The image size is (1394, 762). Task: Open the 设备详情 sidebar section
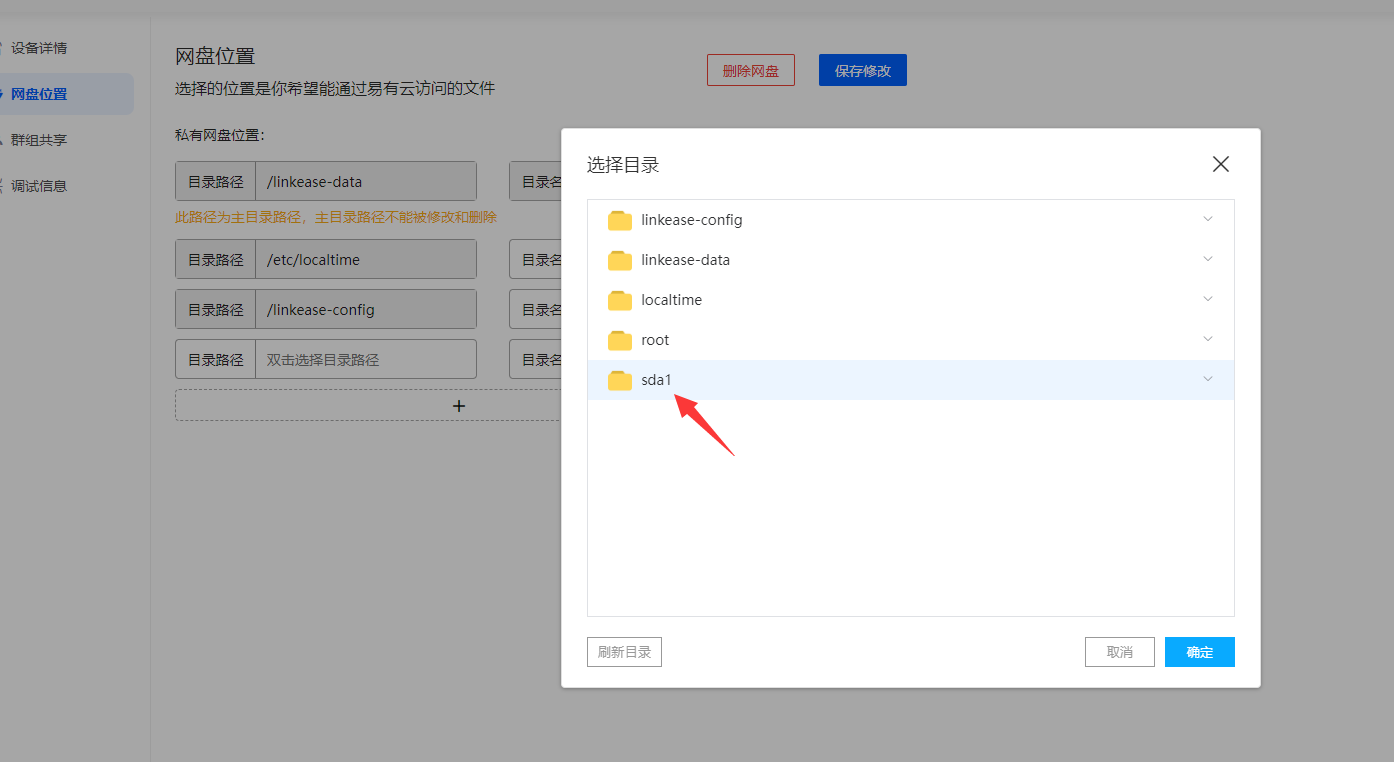pyautogui.click(x=40, y=48)
